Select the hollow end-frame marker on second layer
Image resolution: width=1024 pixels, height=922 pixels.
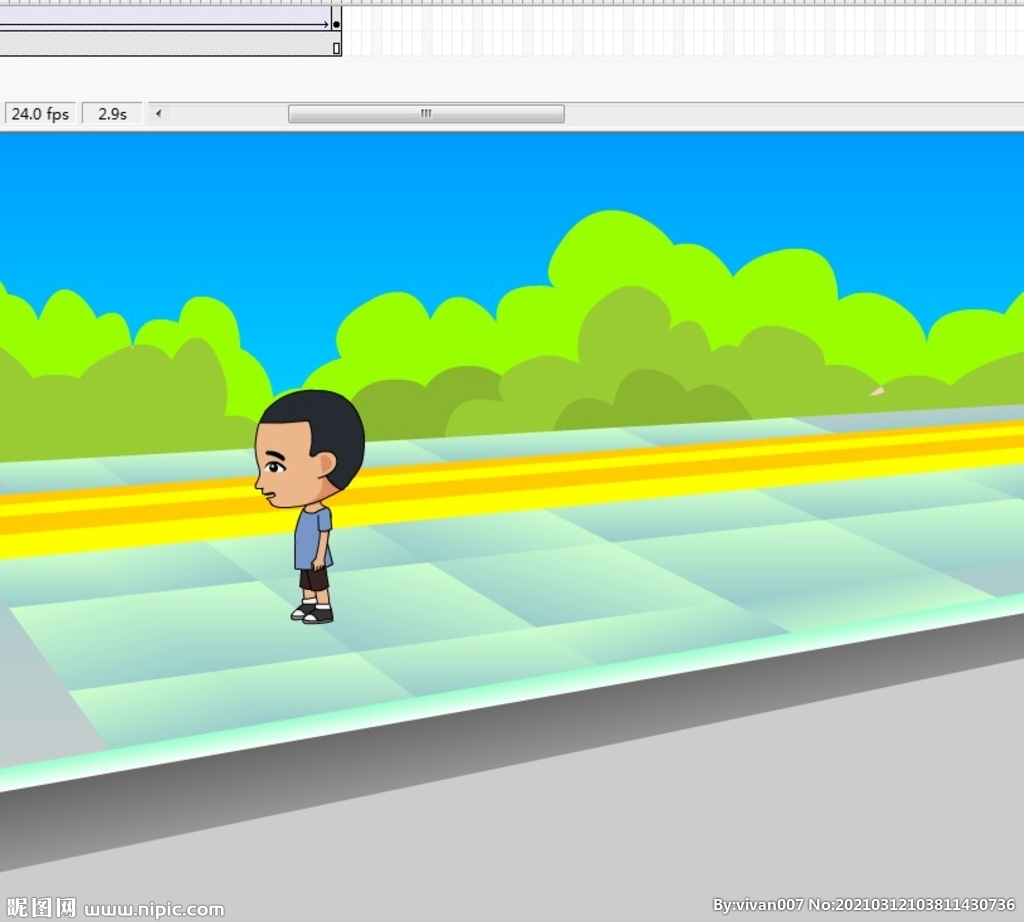pos(336,47)
